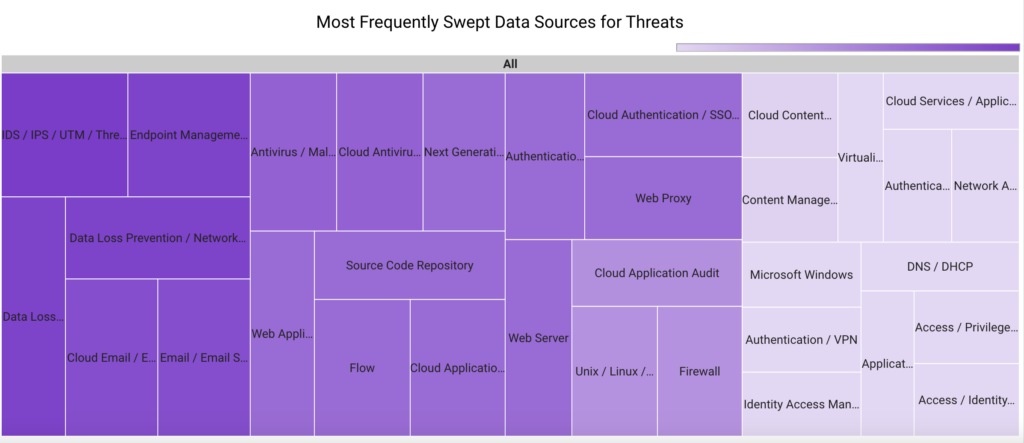
Task: Select the Firewall tile
Action: click(x=699, y=371)
